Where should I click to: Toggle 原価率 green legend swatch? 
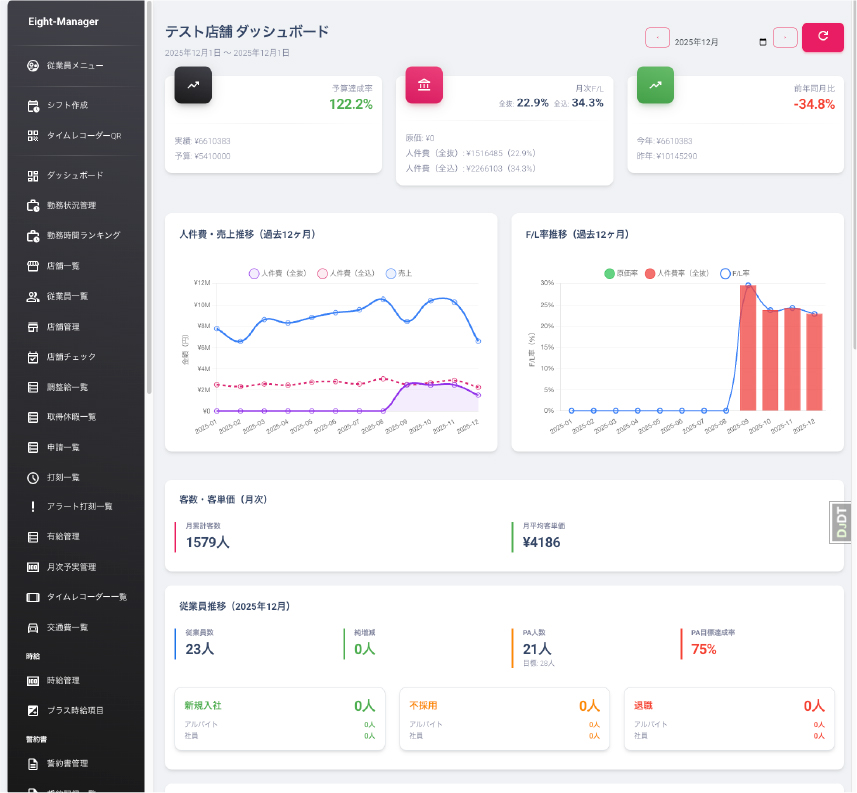pyautogui.click(x=609, y=273)
